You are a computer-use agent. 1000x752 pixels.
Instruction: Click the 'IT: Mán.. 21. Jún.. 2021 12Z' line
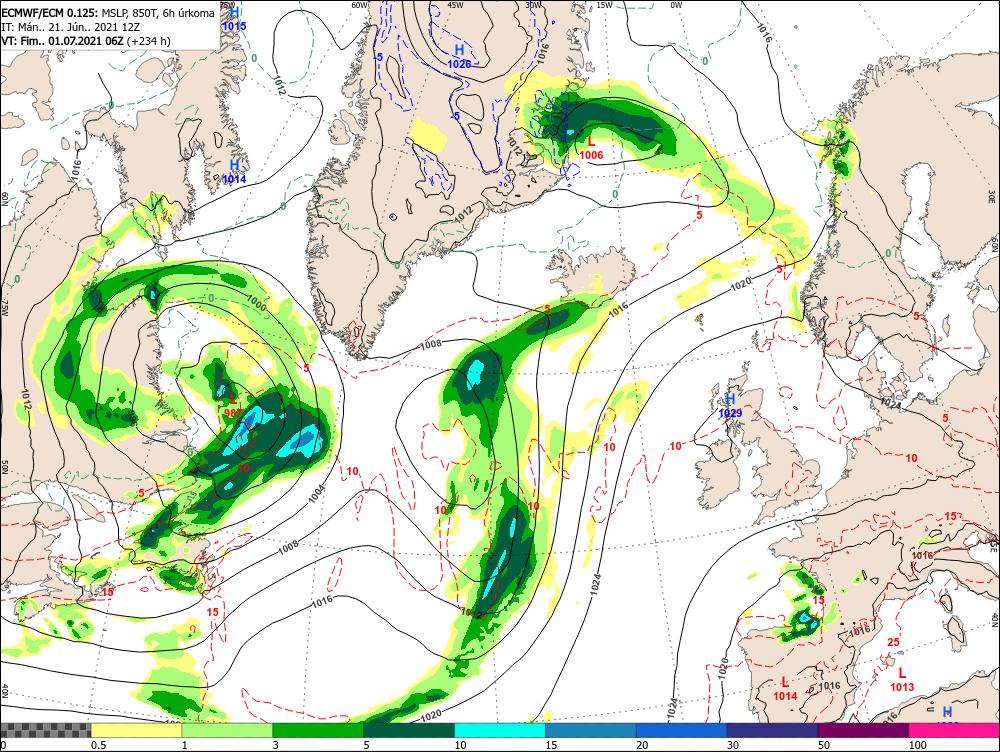pos(70,27)
